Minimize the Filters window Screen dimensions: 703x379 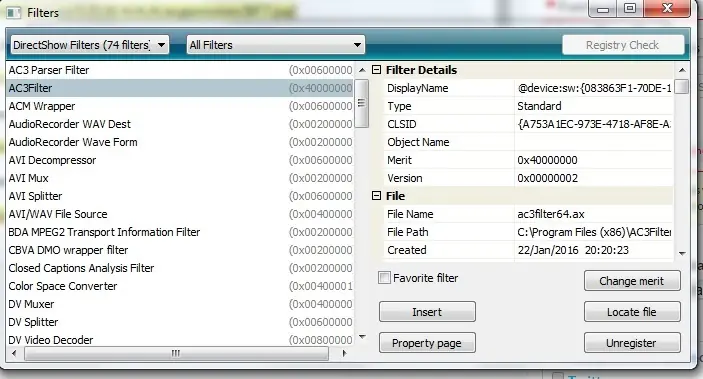point(603,9)
